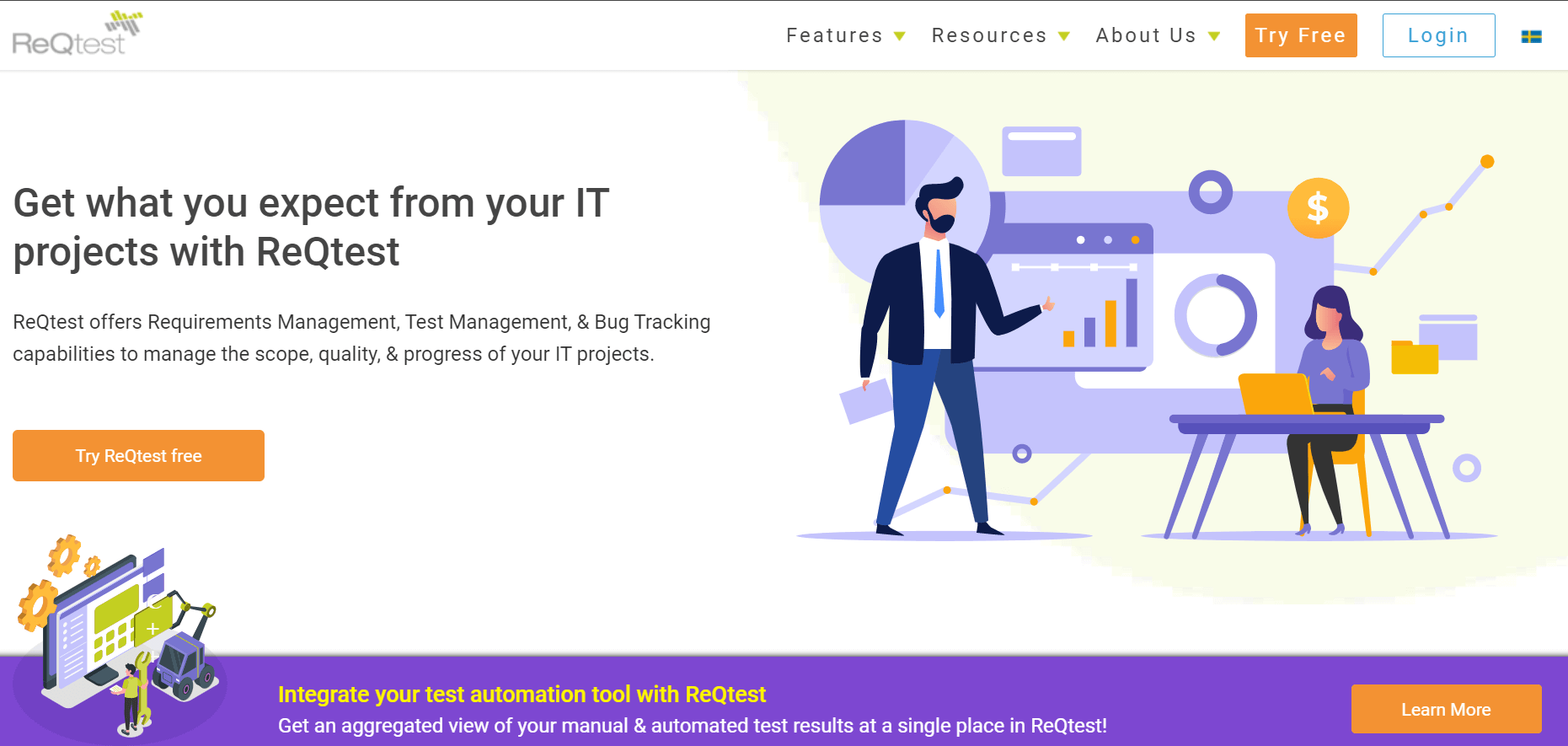Open the Resources menu

pos(988,35)
